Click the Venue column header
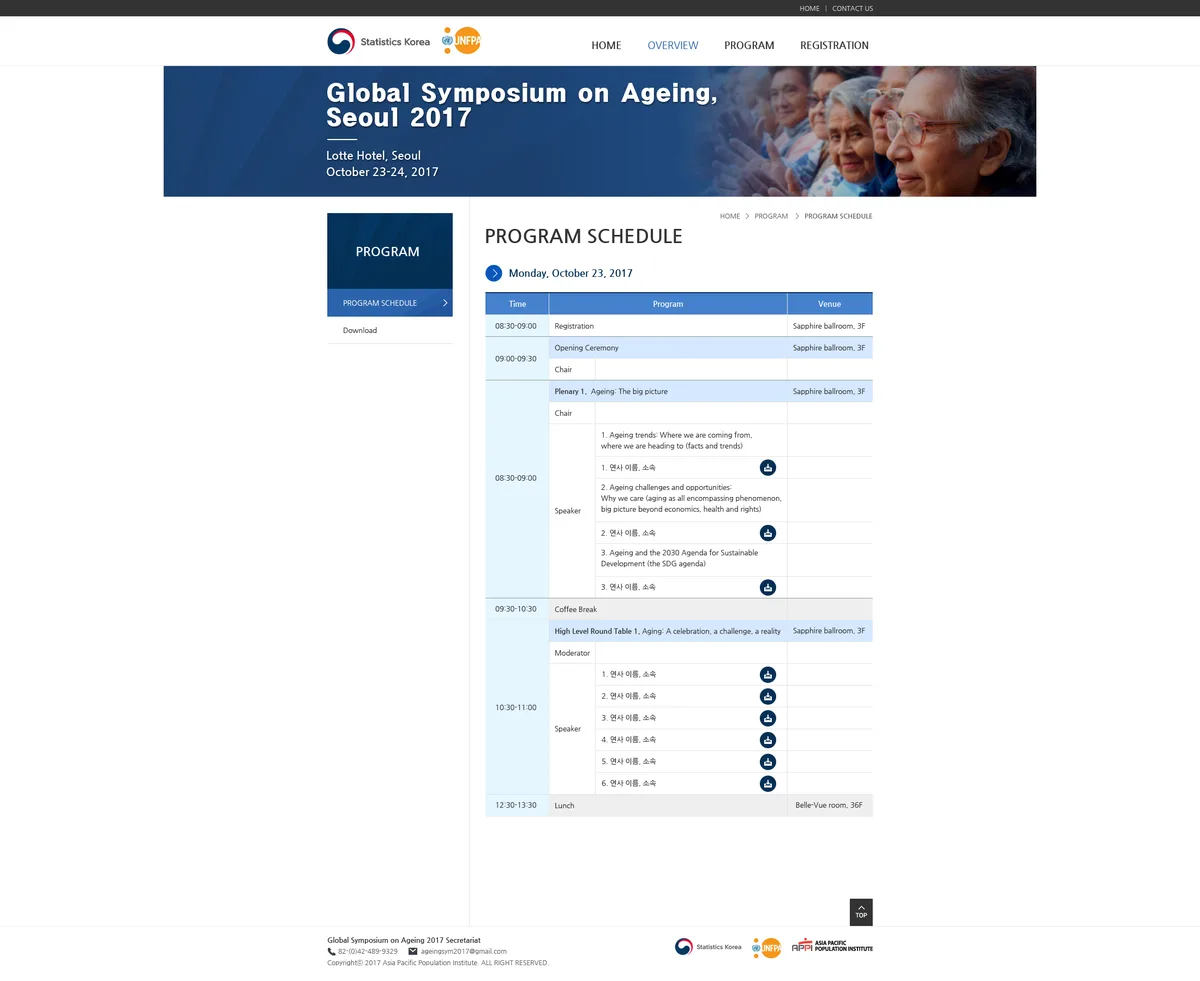The width and height of the screenshot is (1200, 981). point(830,304)
